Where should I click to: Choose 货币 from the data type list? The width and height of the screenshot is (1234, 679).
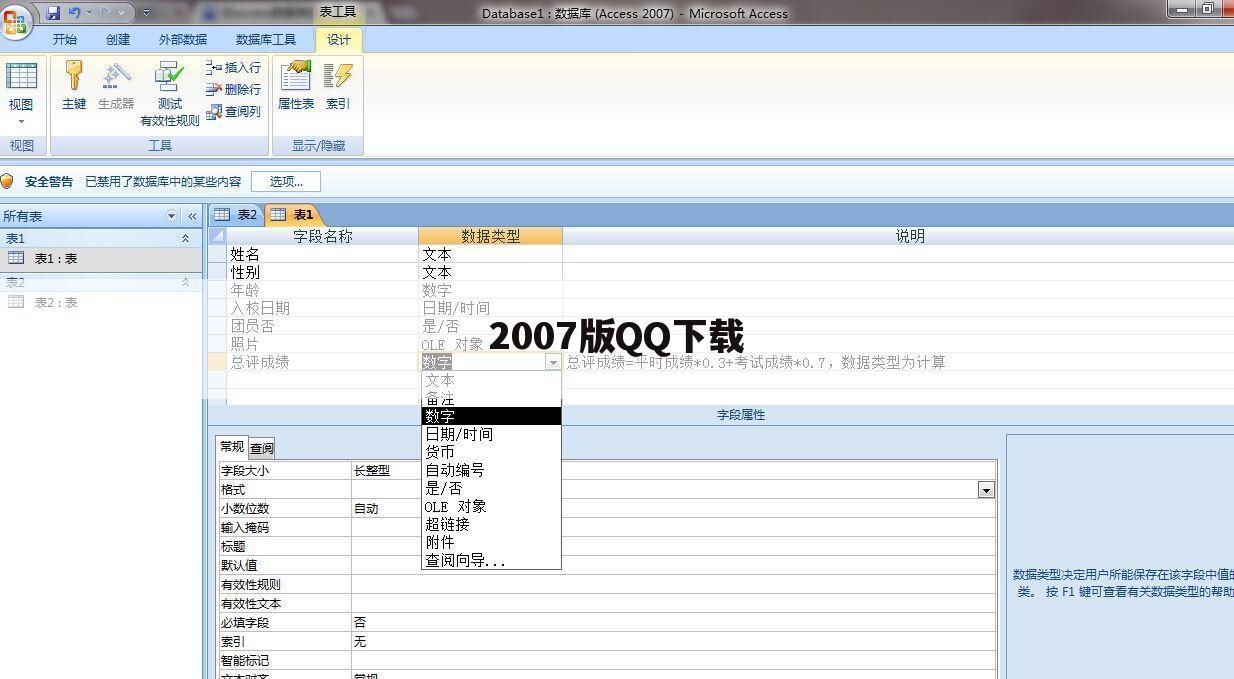point(491,452)
